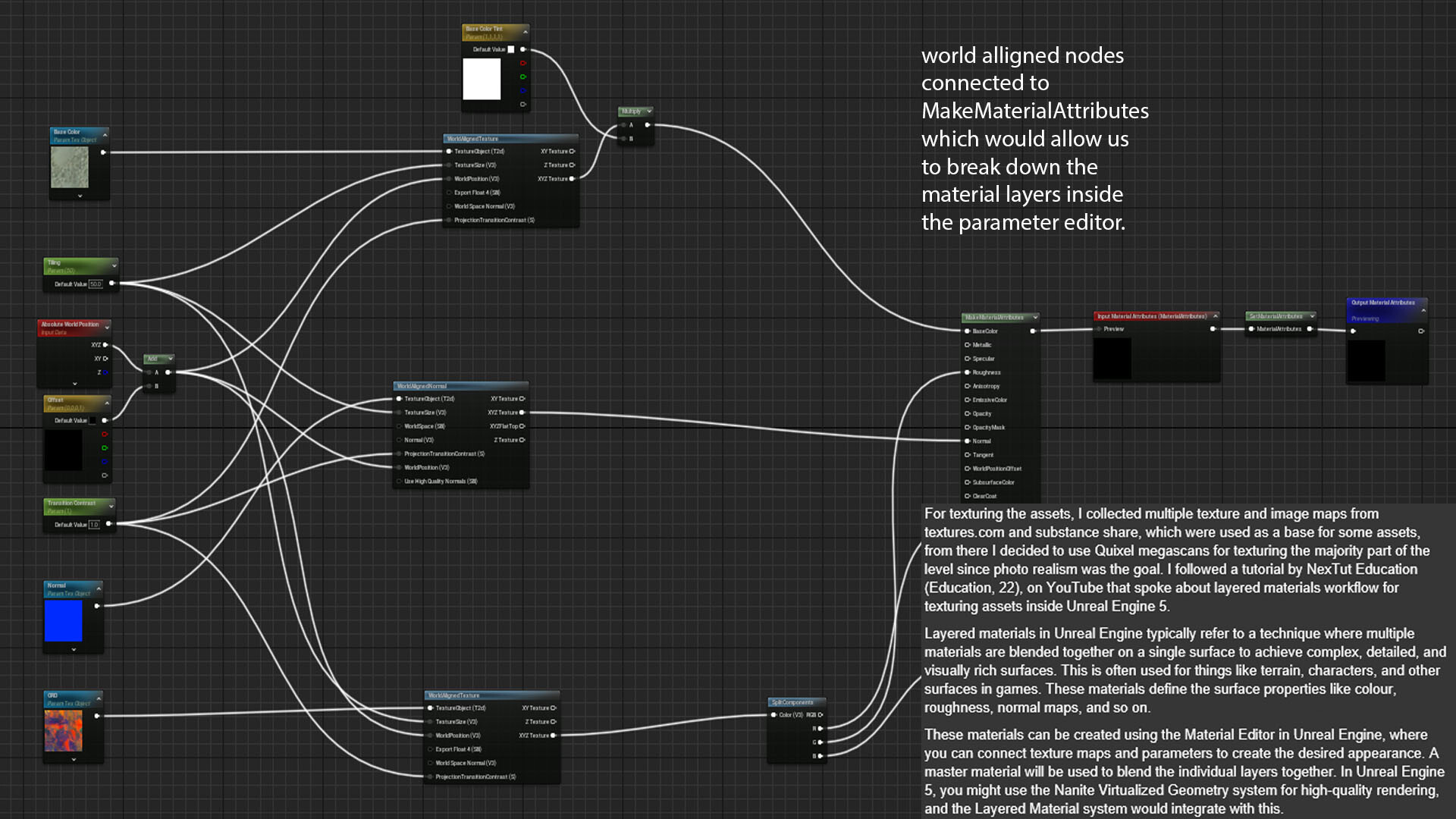Click the Z Texture output pin on top WorldAlignedTexture
This screenshot has width=1456, height=819.
[x=573, y=165]
